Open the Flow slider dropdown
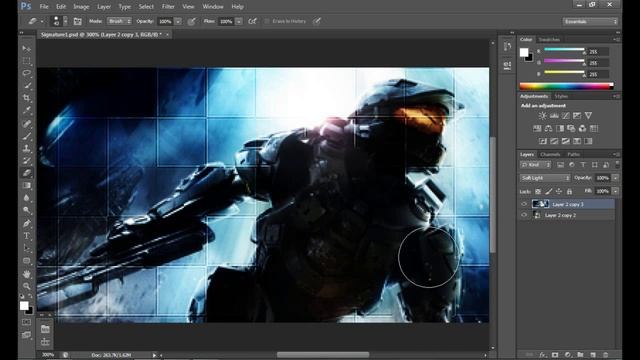The width and height of the screenshot is (640, 360). [x=239, y=21]
